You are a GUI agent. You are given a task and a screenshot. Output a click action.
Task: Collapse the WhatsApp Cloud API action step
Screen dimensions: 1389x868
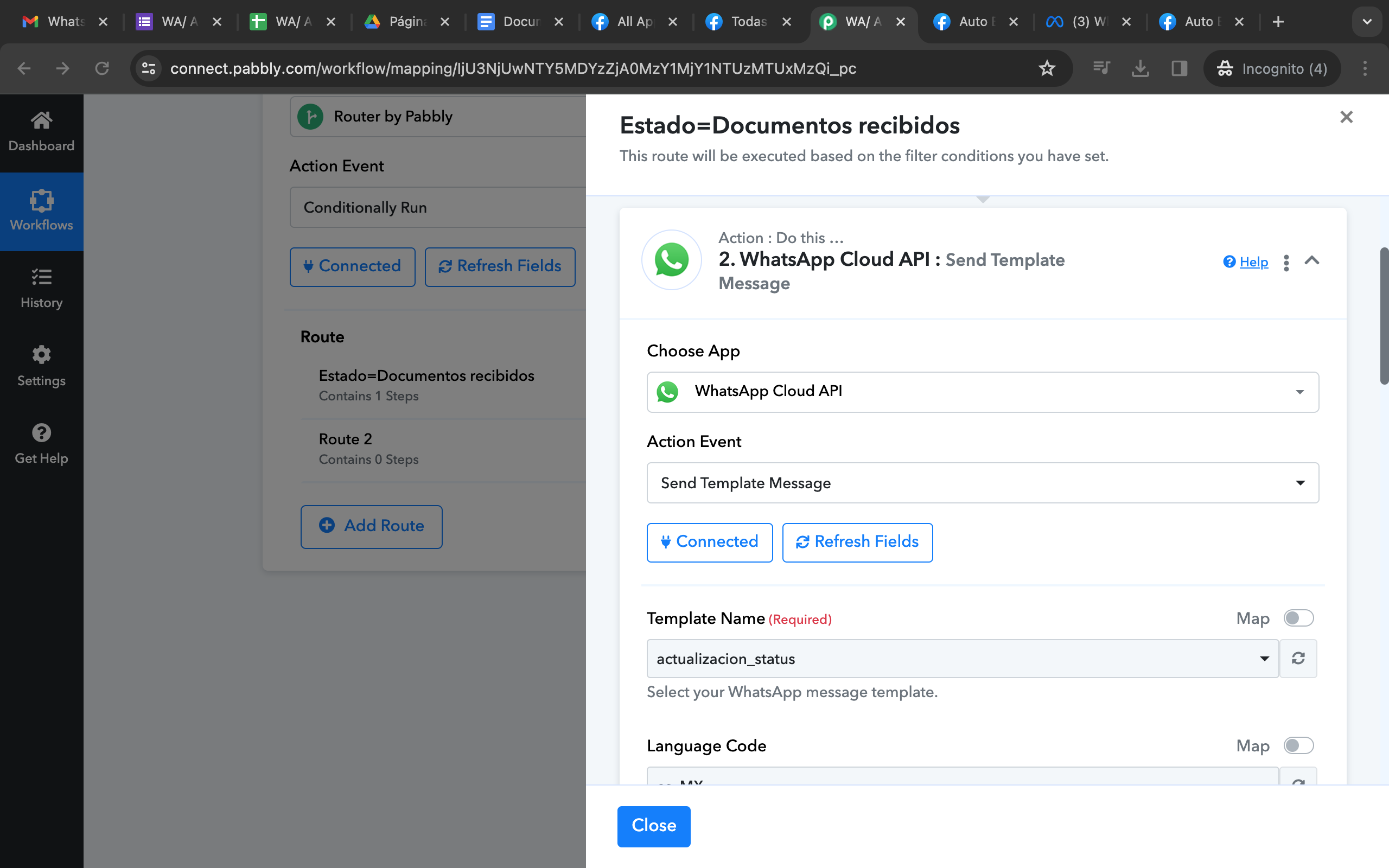tap(1312, 261)
